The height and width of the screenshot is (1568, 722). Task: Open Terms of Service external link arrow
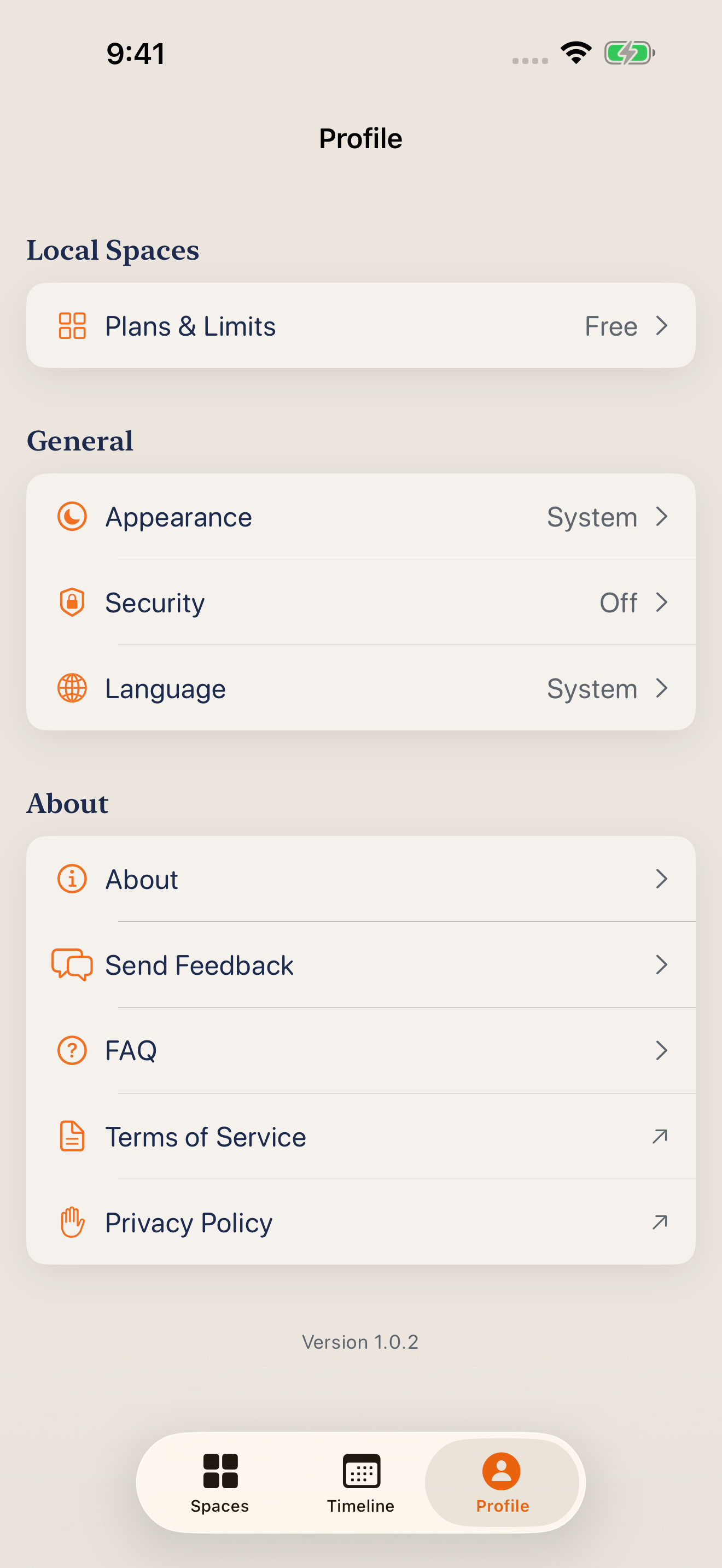pyautogui.click(x=660, y=1137)
